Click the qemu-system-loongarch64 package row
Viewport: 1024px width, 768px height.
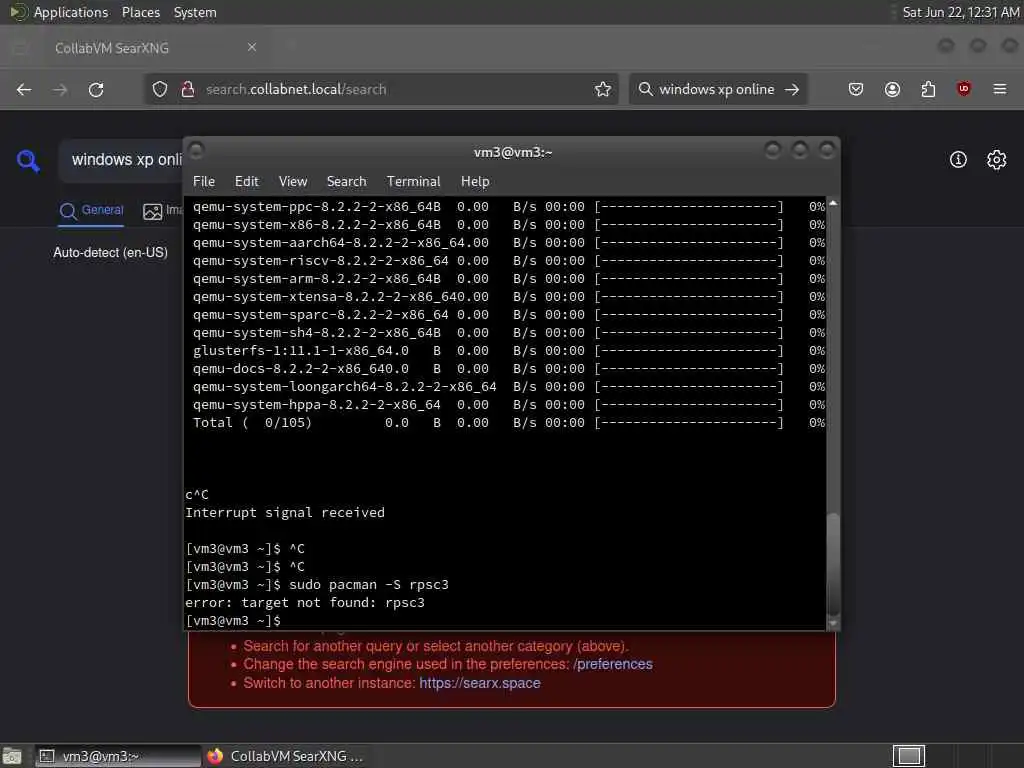pyautogui.click(x=509, y=387)
